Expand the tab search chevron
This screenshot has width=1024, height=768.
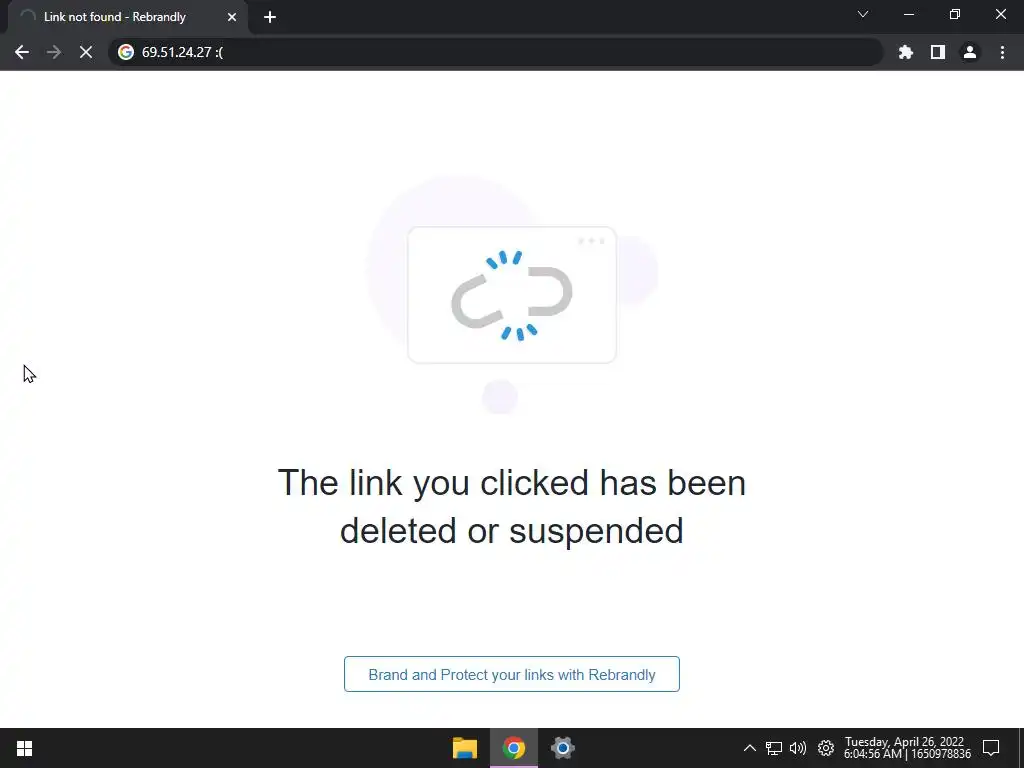click(863, 14)
